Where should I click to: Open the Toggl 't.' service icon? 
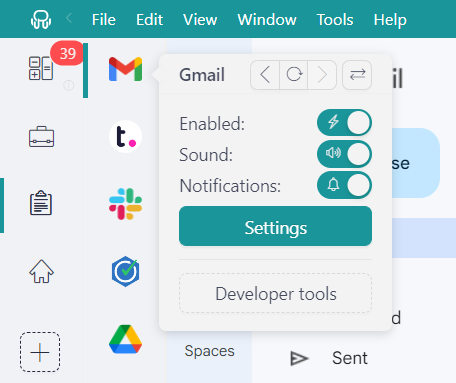125,137
